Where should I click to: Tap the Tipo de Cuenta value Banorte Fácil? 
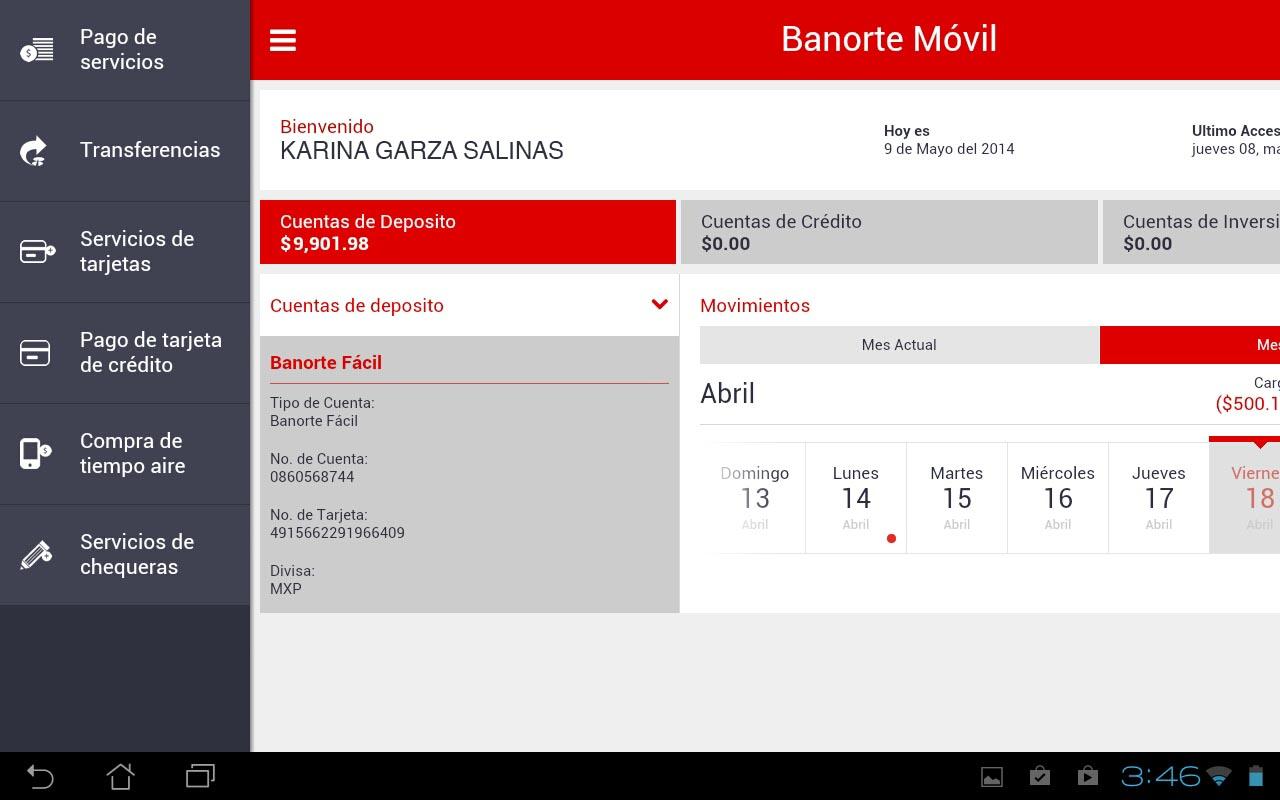(x=314, y=421)
